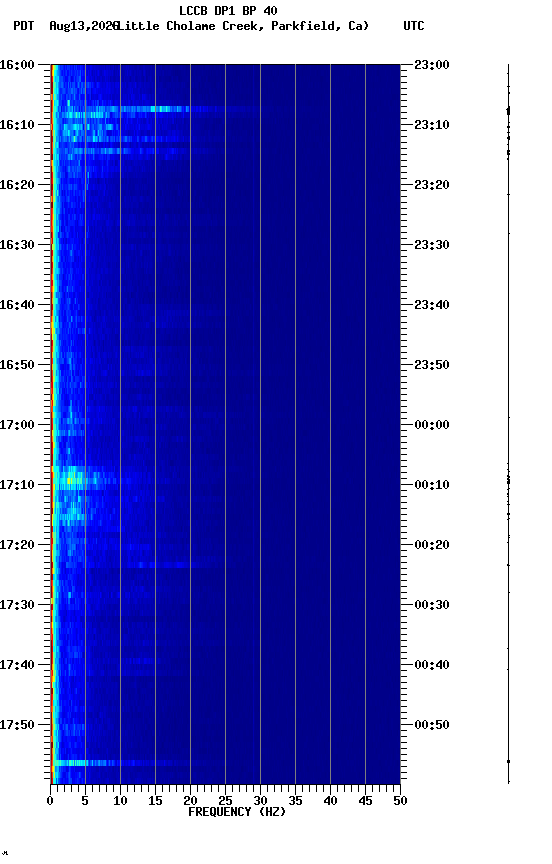This screenshot has height=864, width=552.
Task: Click the 00:40 UTC time label
Action: (x=432, y=666)
